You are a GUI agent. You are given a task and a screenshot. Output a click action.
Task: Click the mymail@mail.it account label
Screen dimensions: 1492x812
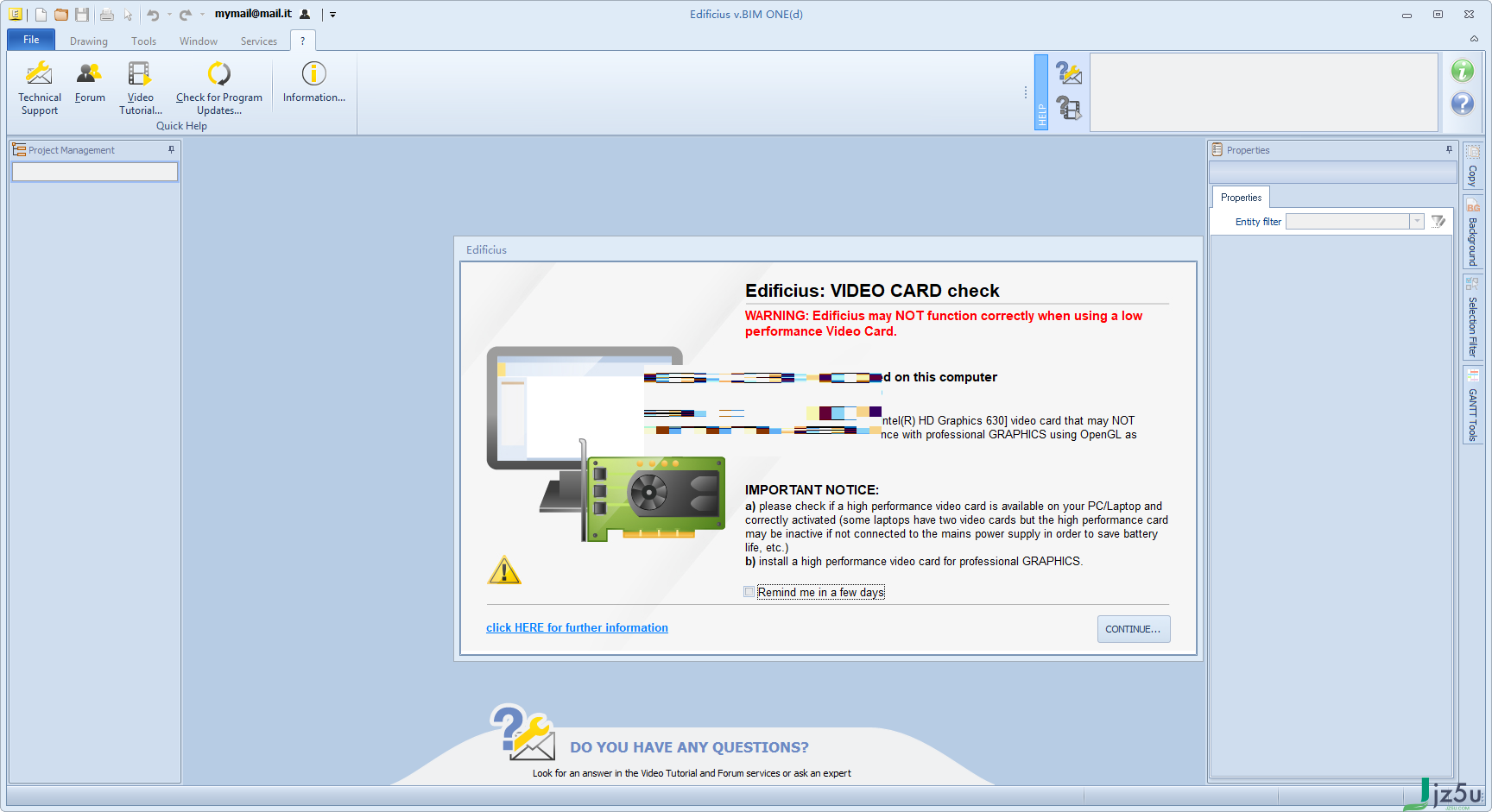point(253,14)
